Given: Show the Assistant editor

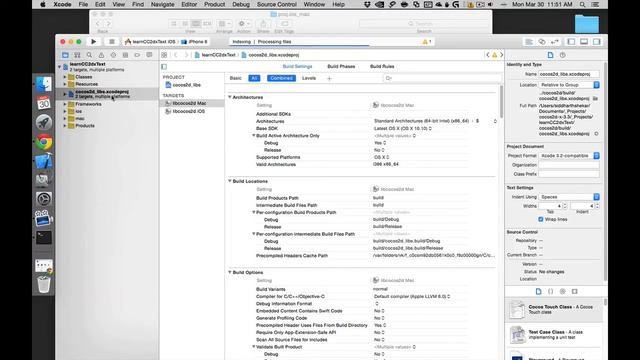Looking at the screenshot, I should pos(542,42).
